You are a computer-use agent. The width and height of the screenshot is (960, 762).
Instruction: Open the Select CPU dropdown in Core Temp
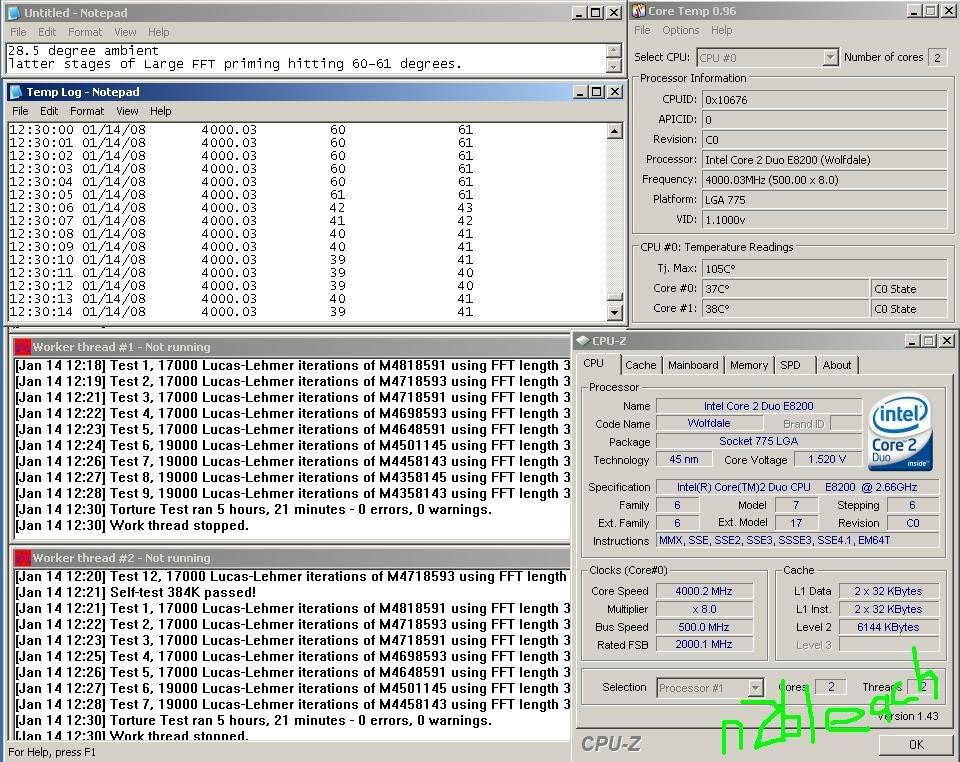coord(830,58)
